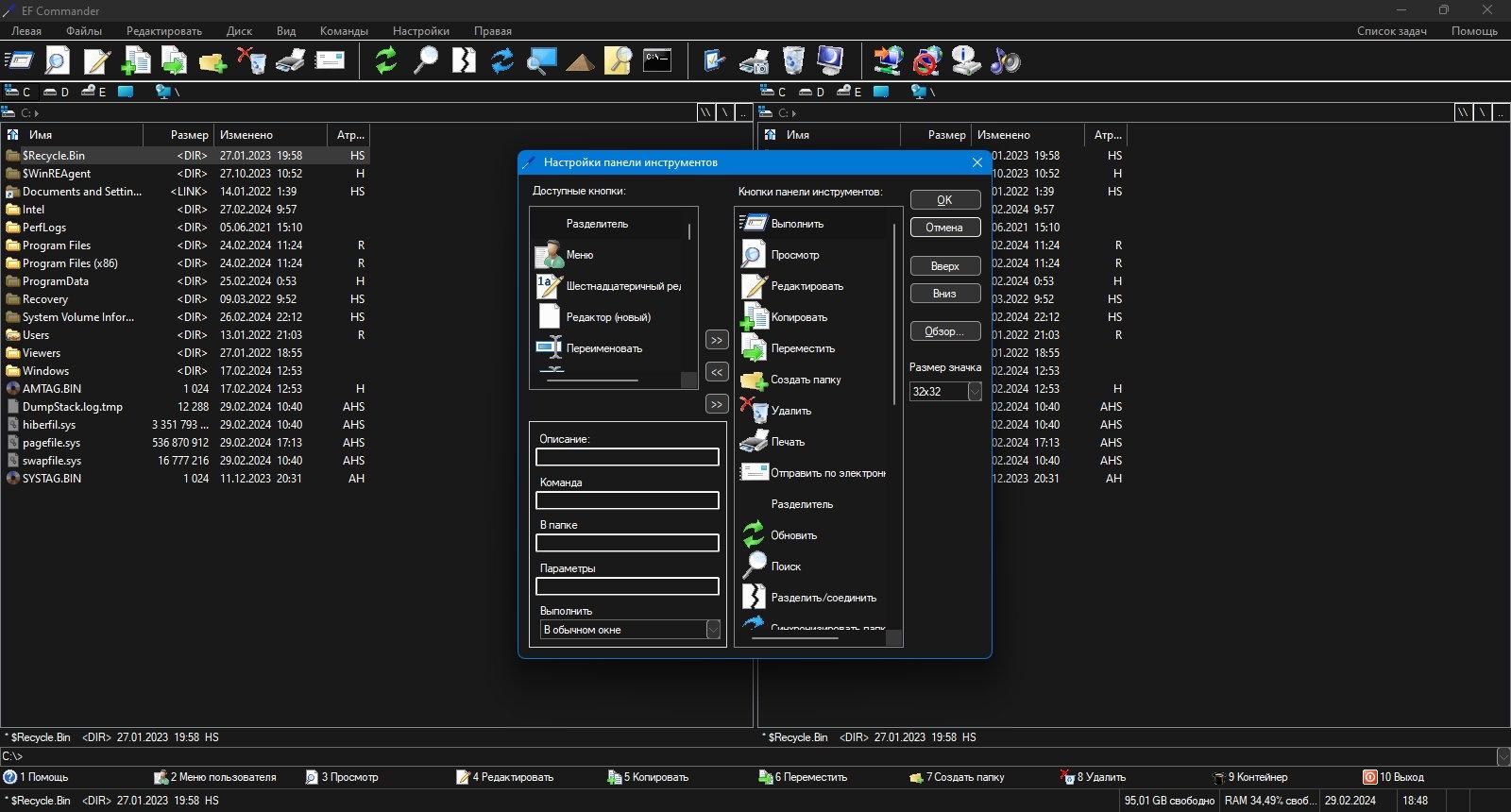Open the command prompt toolbar icon
This screenshot has width=1511, height=812.
[x=657, y=61]
